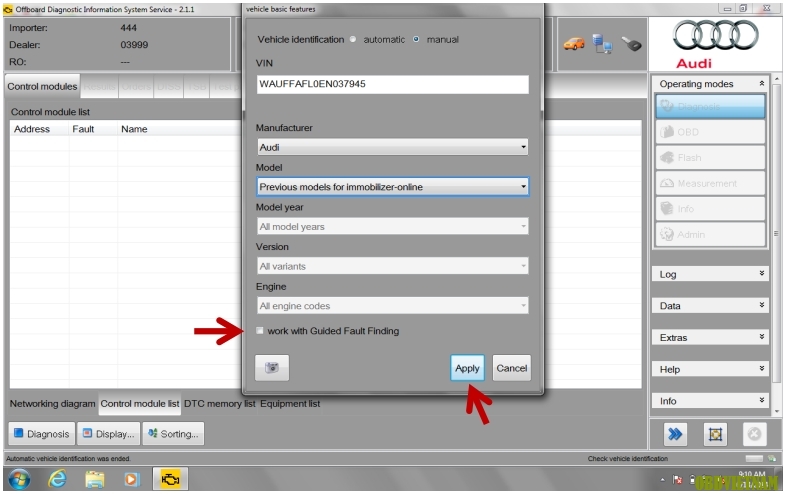Open the Networking diagram tab
The width and height of the screenshot is (785, 494).
pos(53,404)
